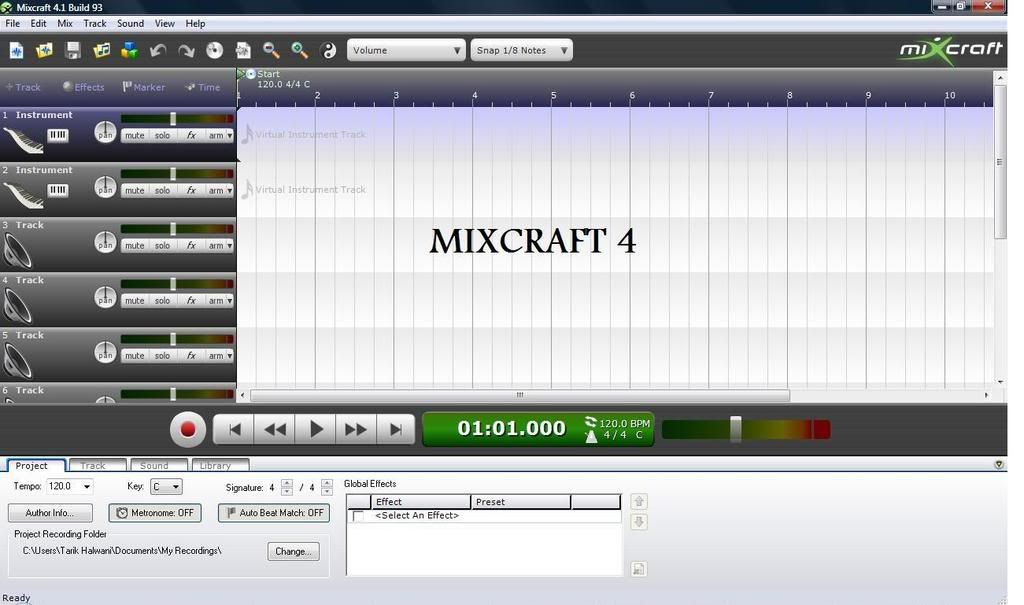Toggle Auto Beat Match: OFF
The image size is (1024, 605).
(x=274, y=513)
